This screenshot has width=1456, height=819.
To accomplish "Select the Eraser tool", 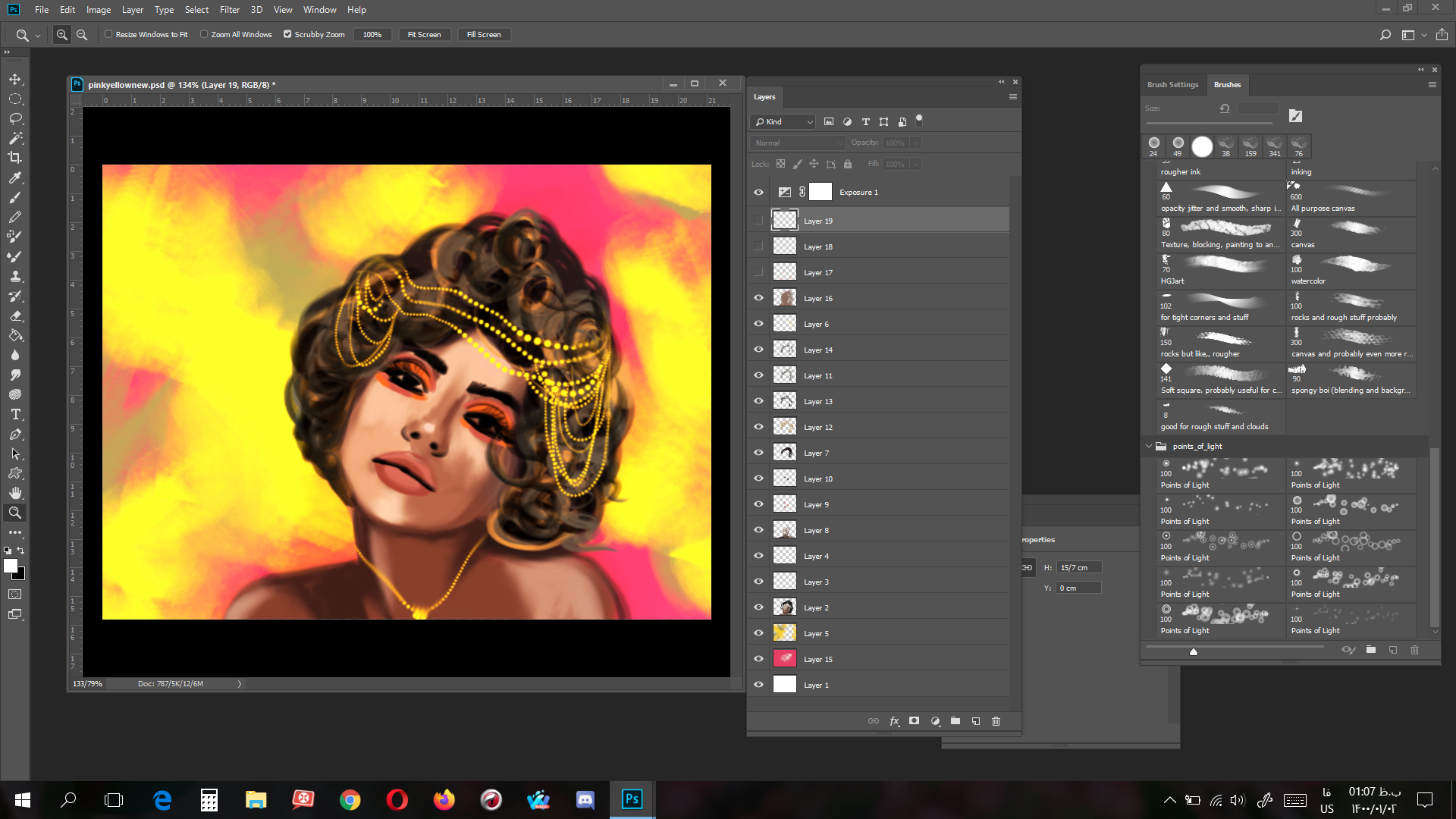I will coord(15,315).
